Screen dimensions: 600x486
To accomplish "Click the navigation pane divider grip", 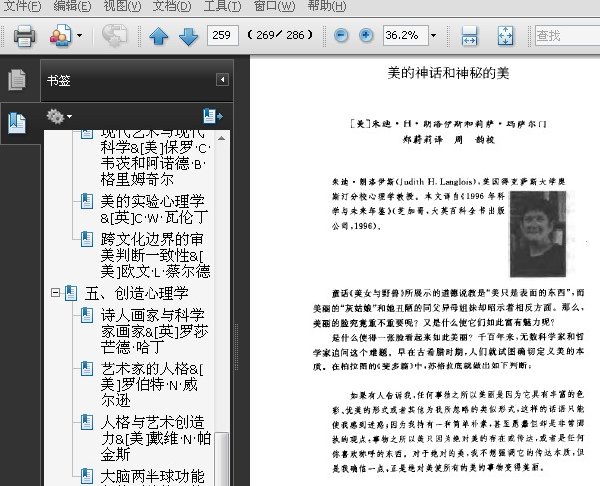I will coord(237,346).
